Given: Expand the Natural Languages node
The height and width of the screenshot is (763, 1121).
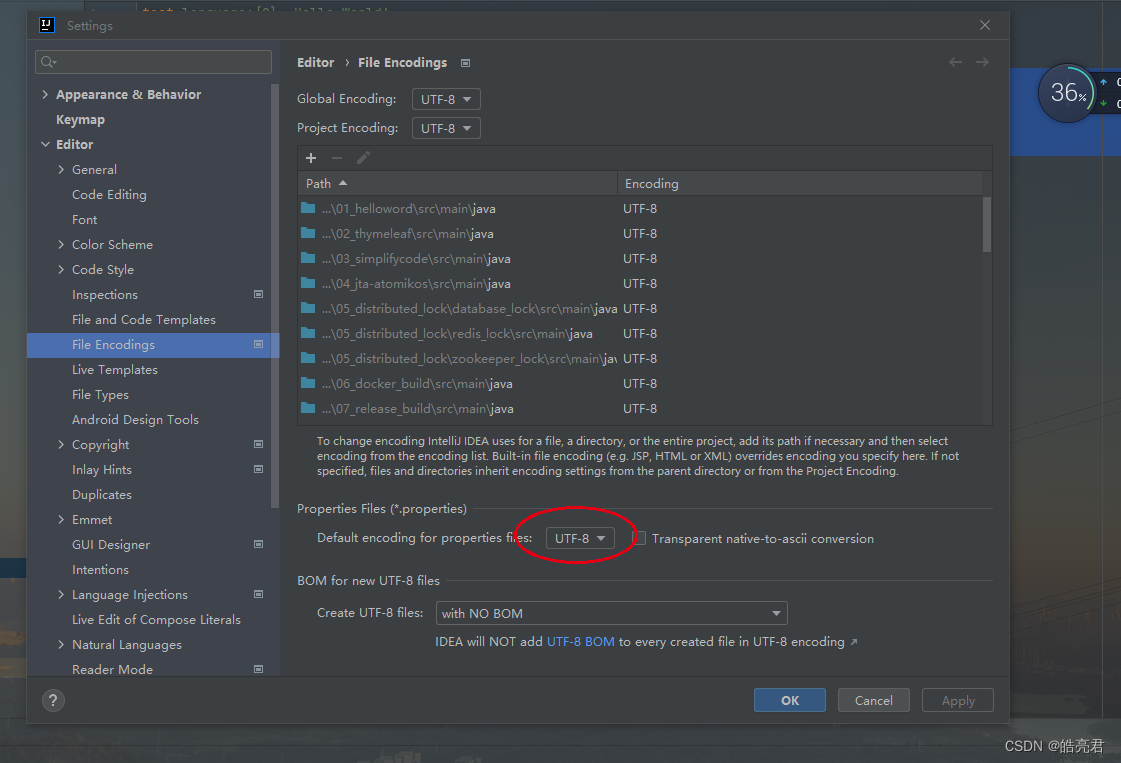Looking at the screenshot, I should pyautogui.click(x=61, y=645).
